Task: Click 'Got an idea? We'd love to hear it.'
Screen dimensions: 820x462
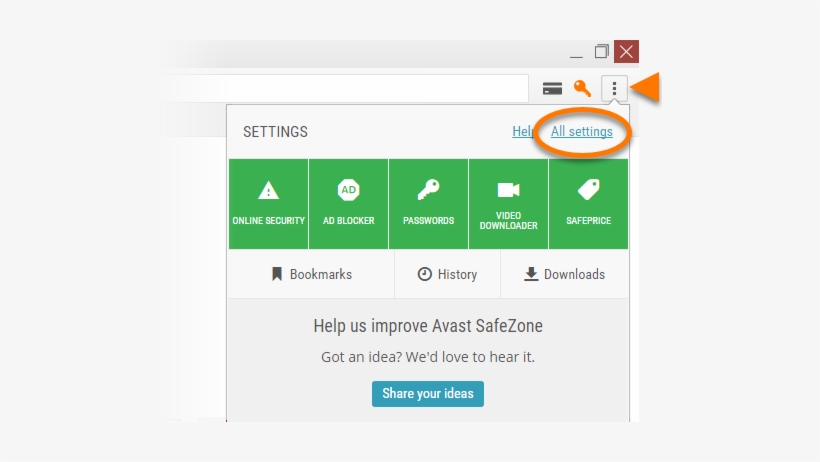Action: [x=428, y=357]
